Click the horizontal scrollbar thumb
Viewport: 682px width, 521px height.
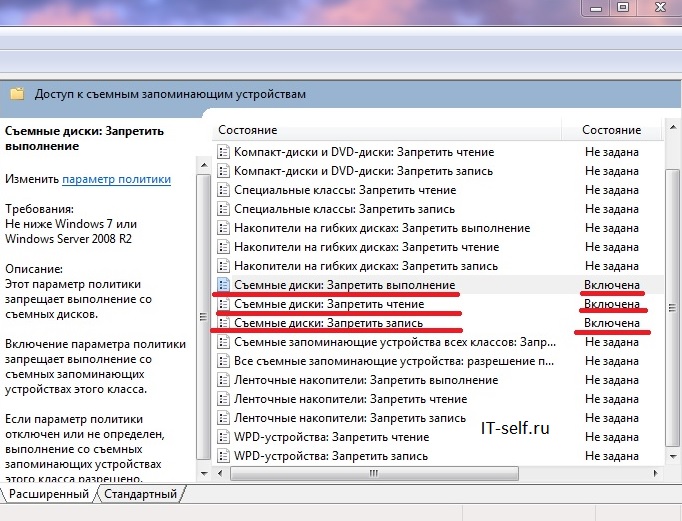point(374,473)
